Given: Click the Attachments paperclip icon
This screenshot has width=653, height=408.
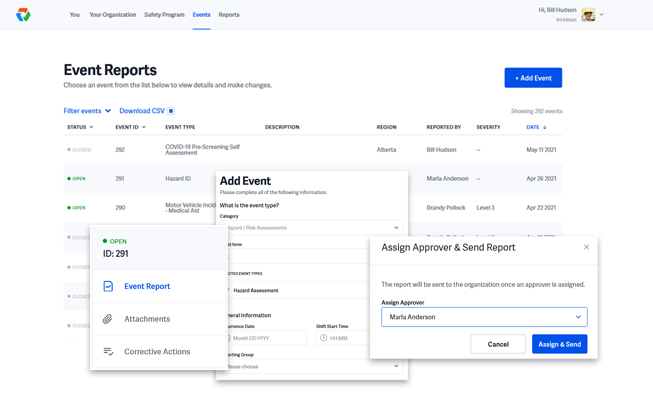Looking at the screenshot, I should 108,319.
